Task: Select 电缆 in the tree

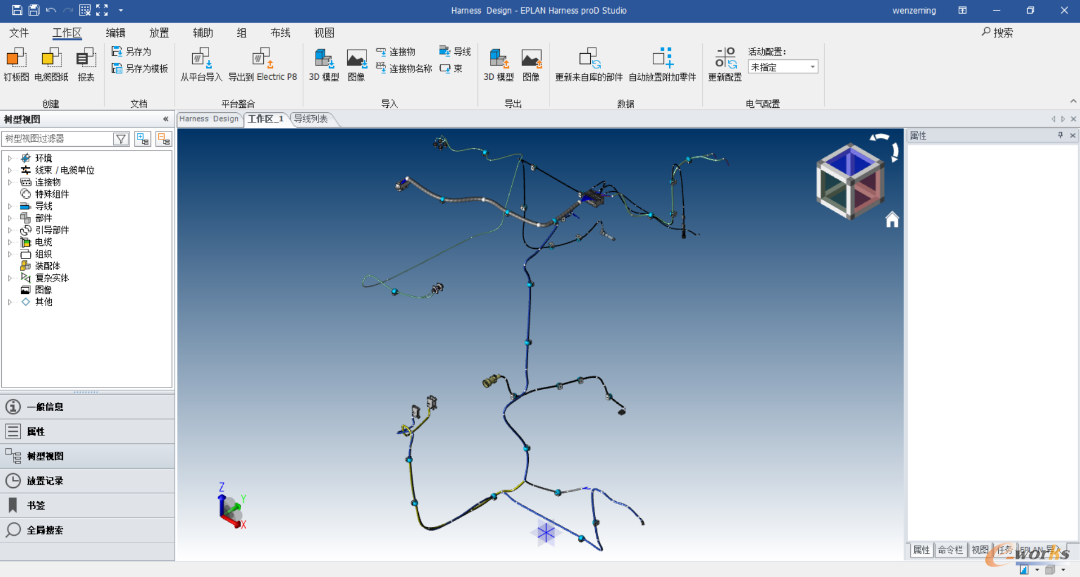Action: [43, 242]
